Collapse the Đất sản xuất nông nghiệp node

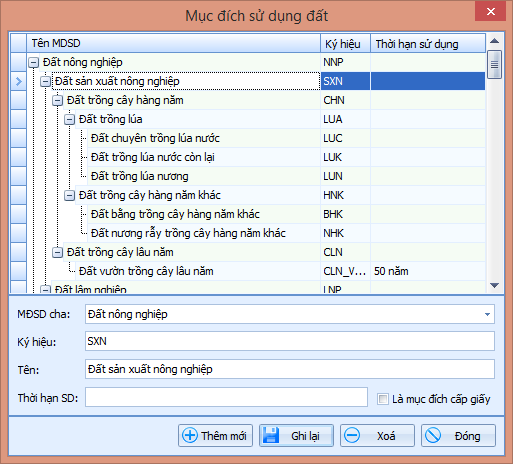click(x=45, y=81)
